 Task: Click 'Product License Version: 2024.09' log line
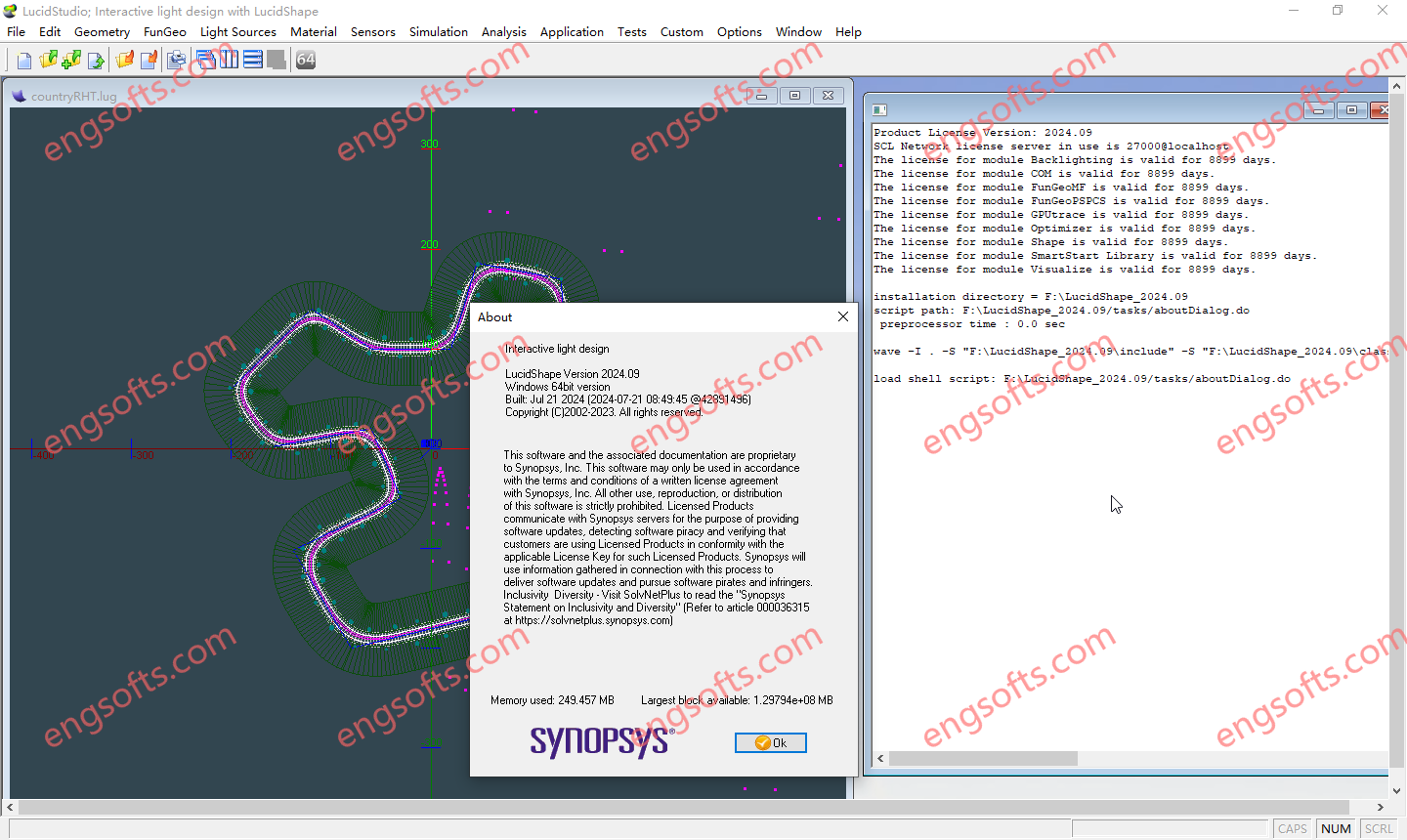point(983,133)
